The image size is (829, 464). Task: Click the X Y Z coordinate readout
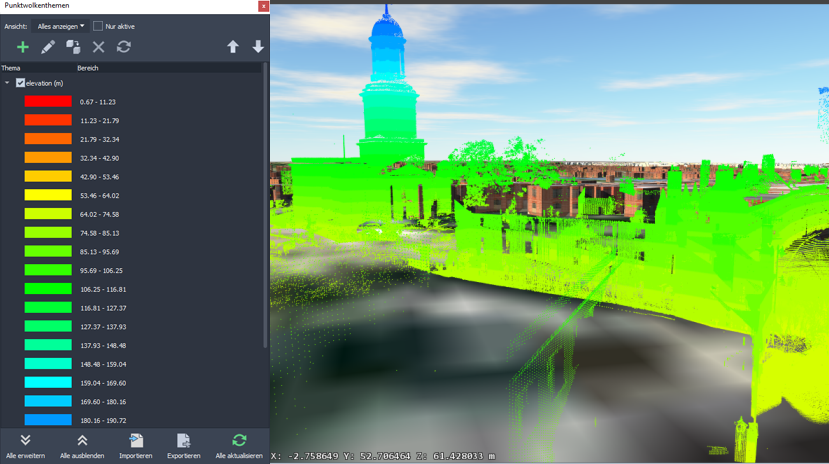click(383, 456)
